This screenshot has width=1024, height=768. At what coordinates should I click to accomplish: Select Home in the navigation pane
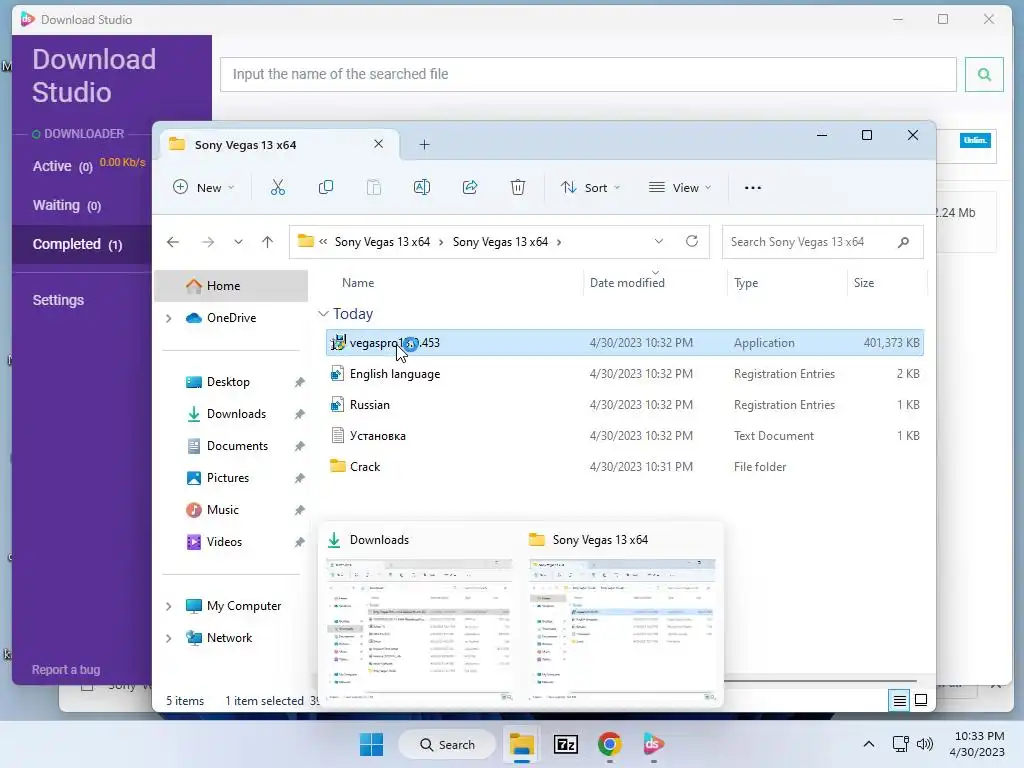231,286
